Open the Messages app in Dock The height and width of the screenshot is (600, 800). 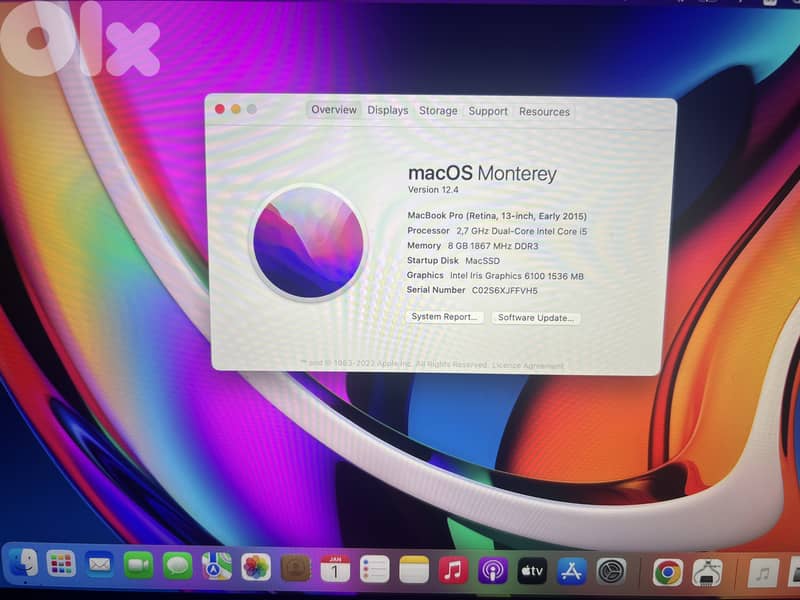pyautogui.click(x=177, y=566)
